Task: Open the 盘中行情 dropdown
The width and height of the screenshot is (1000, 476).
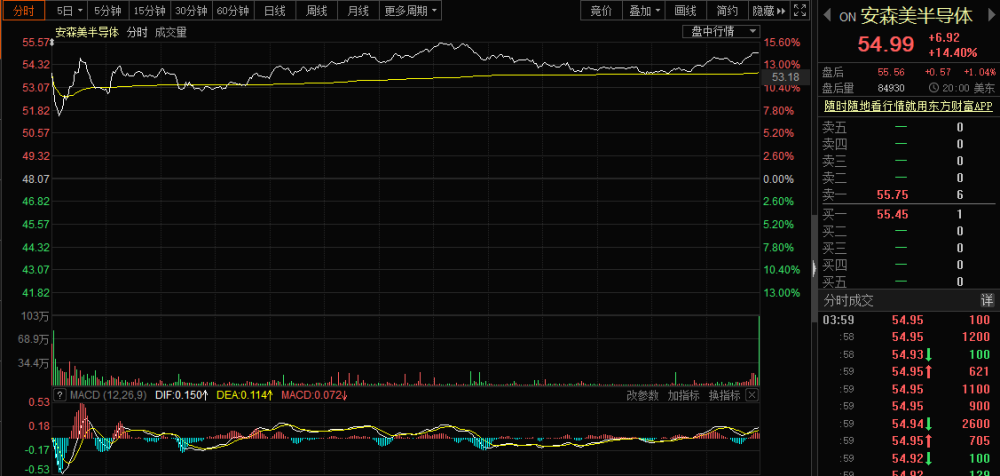Action: (x=721, y=31)
